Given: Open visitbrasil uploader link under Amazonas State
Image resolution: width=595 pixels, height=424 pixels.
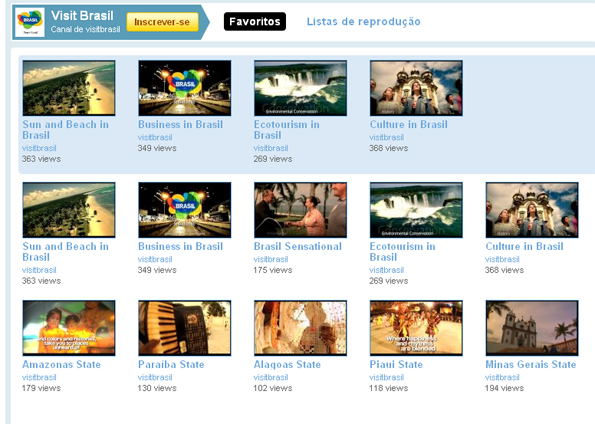Looking at the screenshot, I should click(39, 377).
